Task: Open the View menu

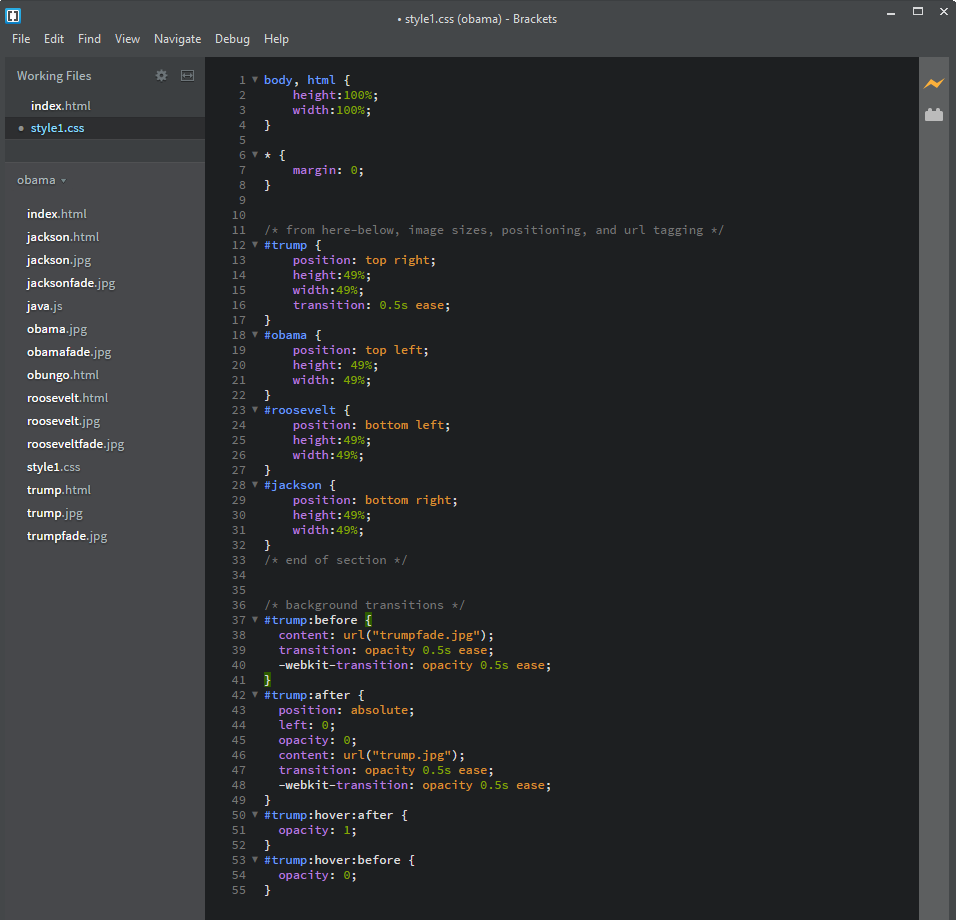Action: (x=127, y=38)
